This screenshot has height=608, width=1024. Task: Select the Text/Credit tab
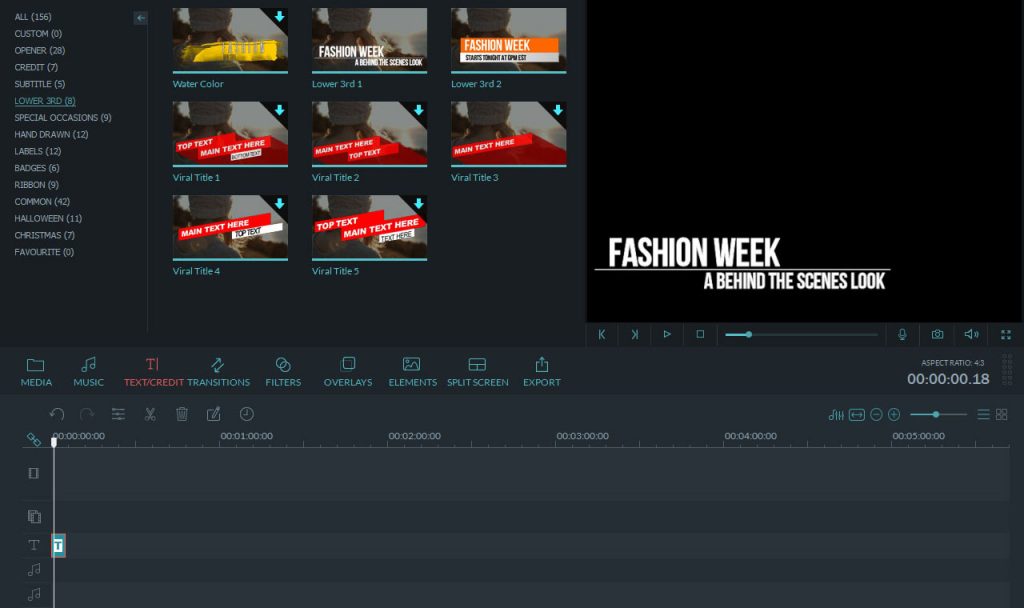153,372
